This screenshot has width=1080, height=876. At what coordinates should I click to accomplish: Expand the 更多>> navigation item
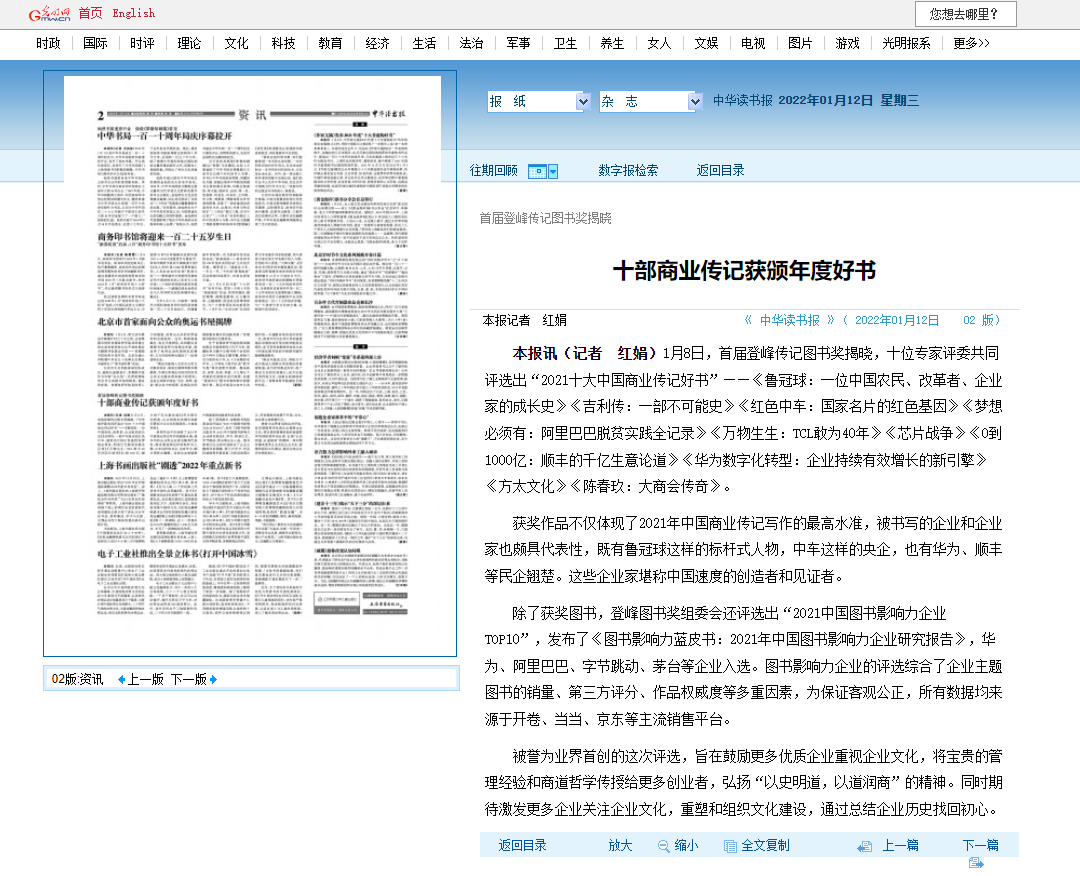coord(972,43)
